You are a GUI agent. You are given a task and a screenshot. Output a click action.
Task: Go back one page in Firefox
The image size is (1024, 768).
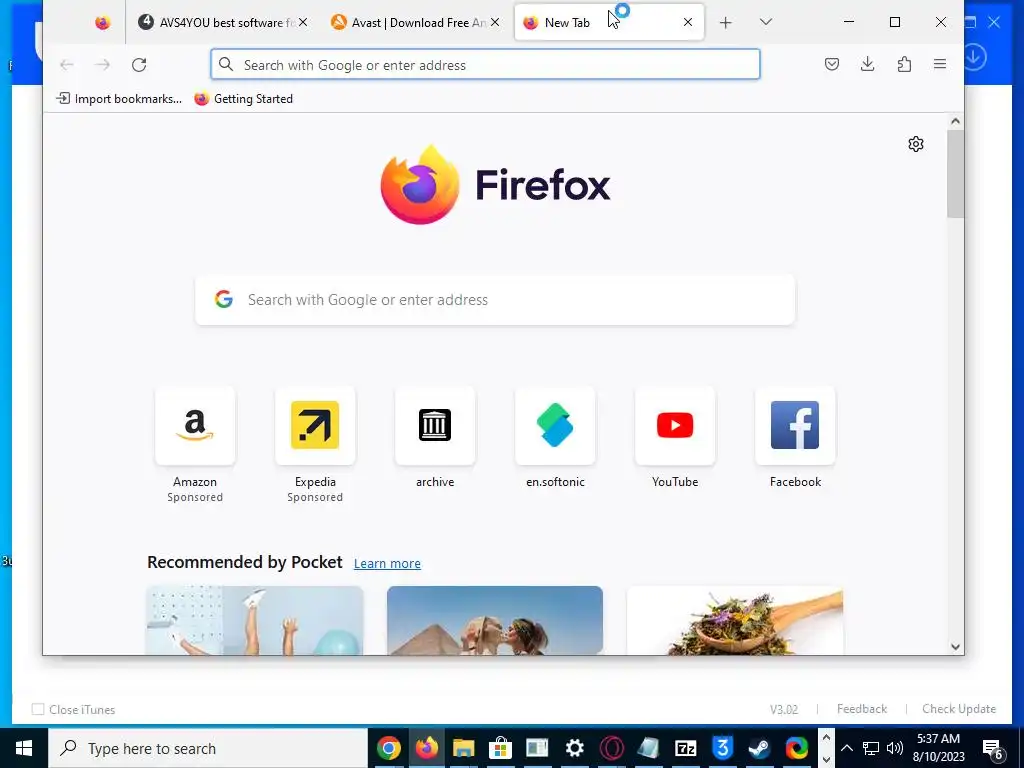pos(67,65)
